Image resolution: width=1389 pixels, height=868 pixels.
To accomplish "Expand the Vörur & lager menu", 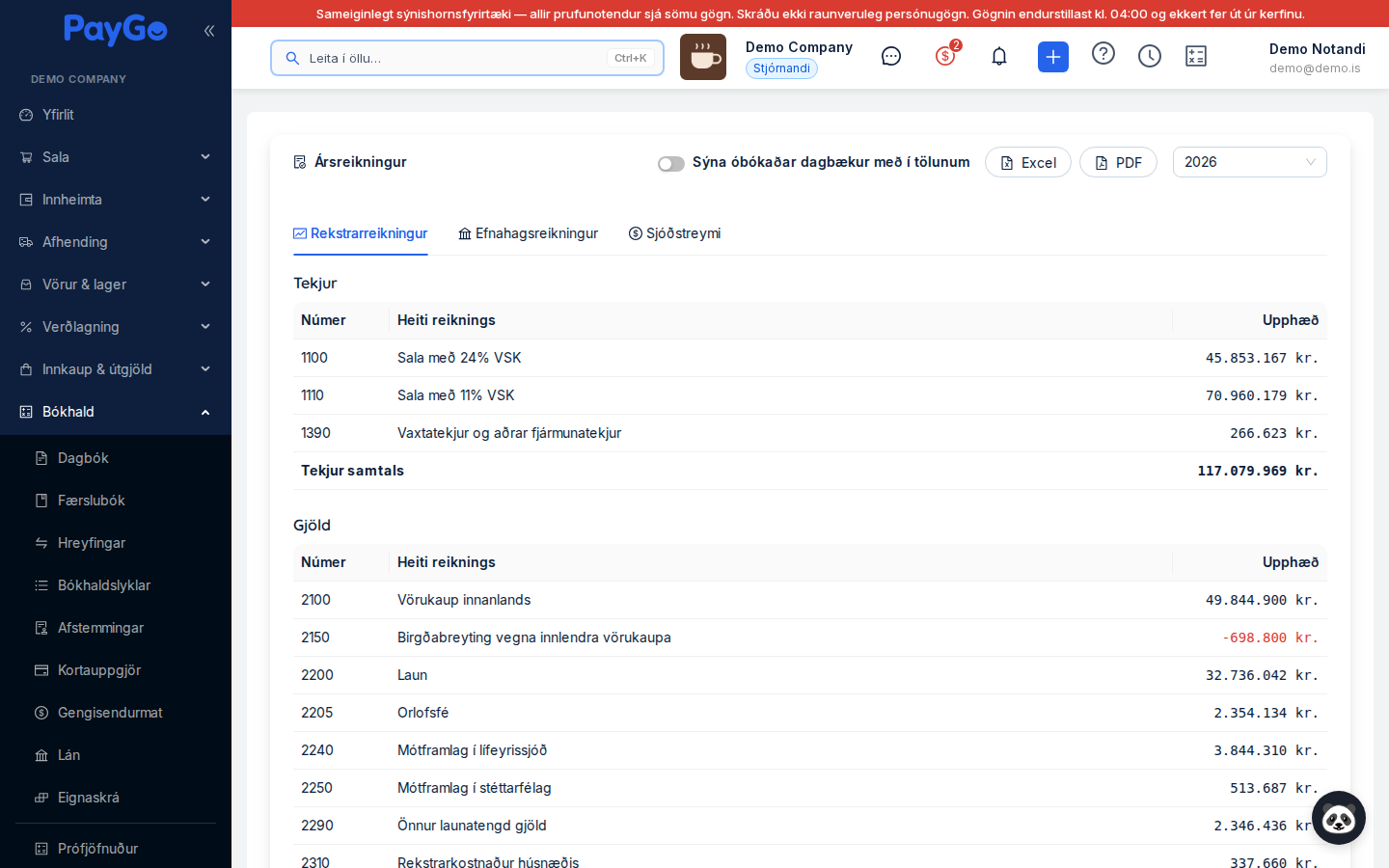I will coord(116,285).
